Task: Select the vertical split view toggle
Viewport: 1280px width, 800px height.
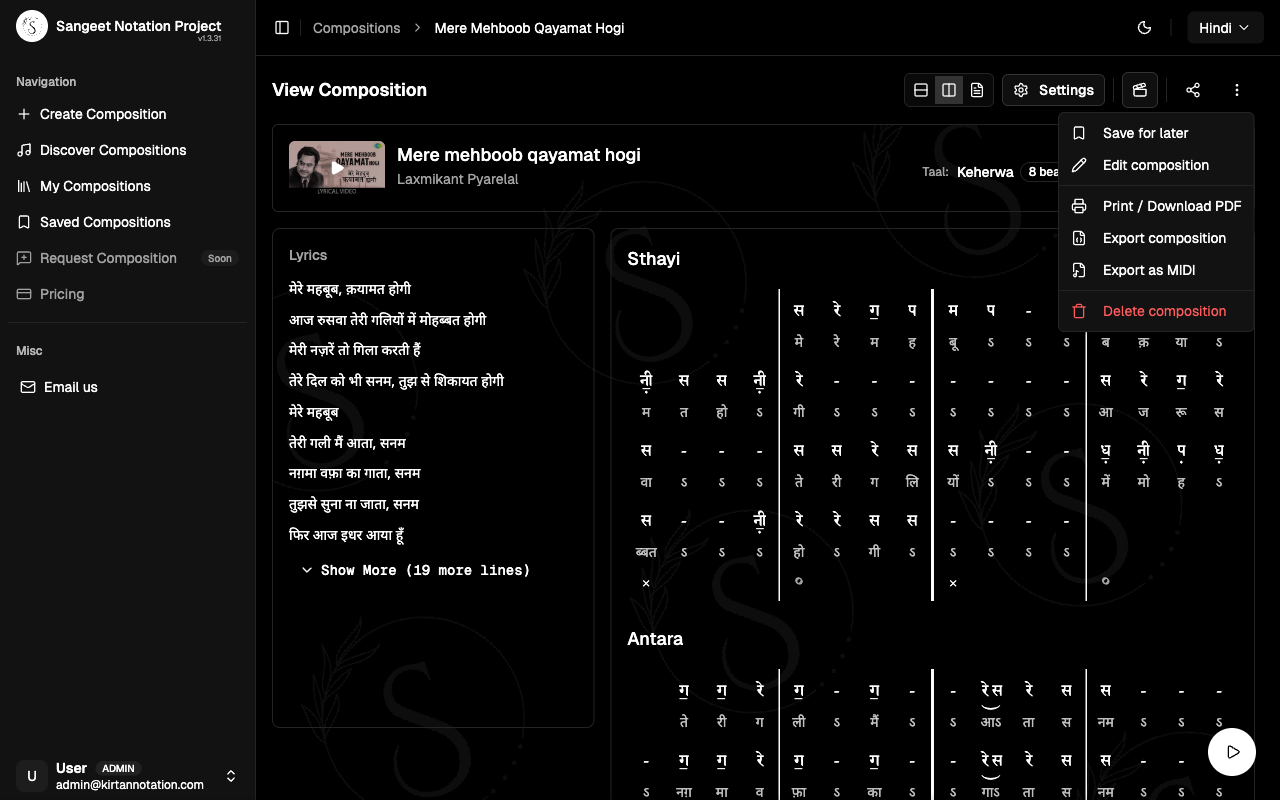Action: (x=948, y=90)
